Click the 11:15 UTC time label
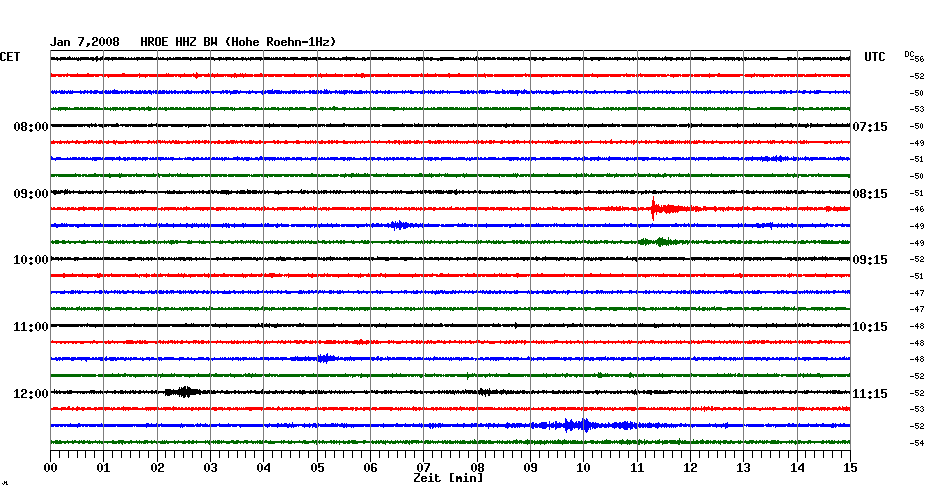 [x=870, y=394]
